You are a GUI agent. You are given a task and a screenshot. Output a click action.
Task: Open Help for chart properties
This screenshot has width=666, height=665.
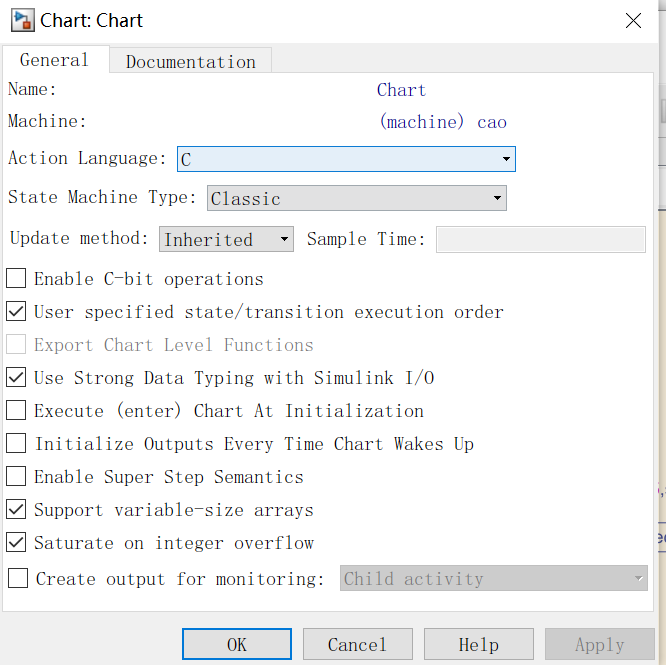tap(478, 644)
